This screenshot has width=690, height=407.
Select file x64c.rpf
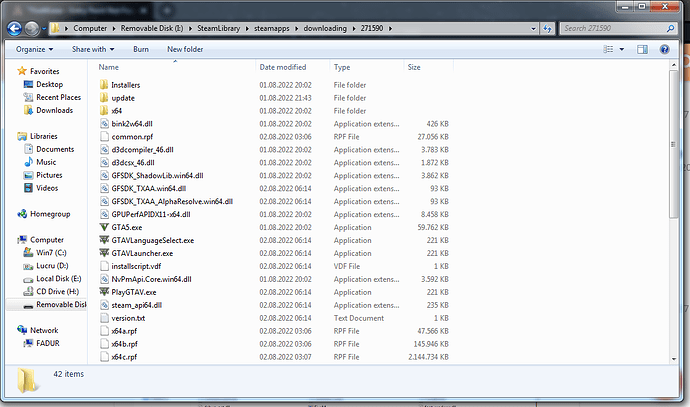[124, 357]
